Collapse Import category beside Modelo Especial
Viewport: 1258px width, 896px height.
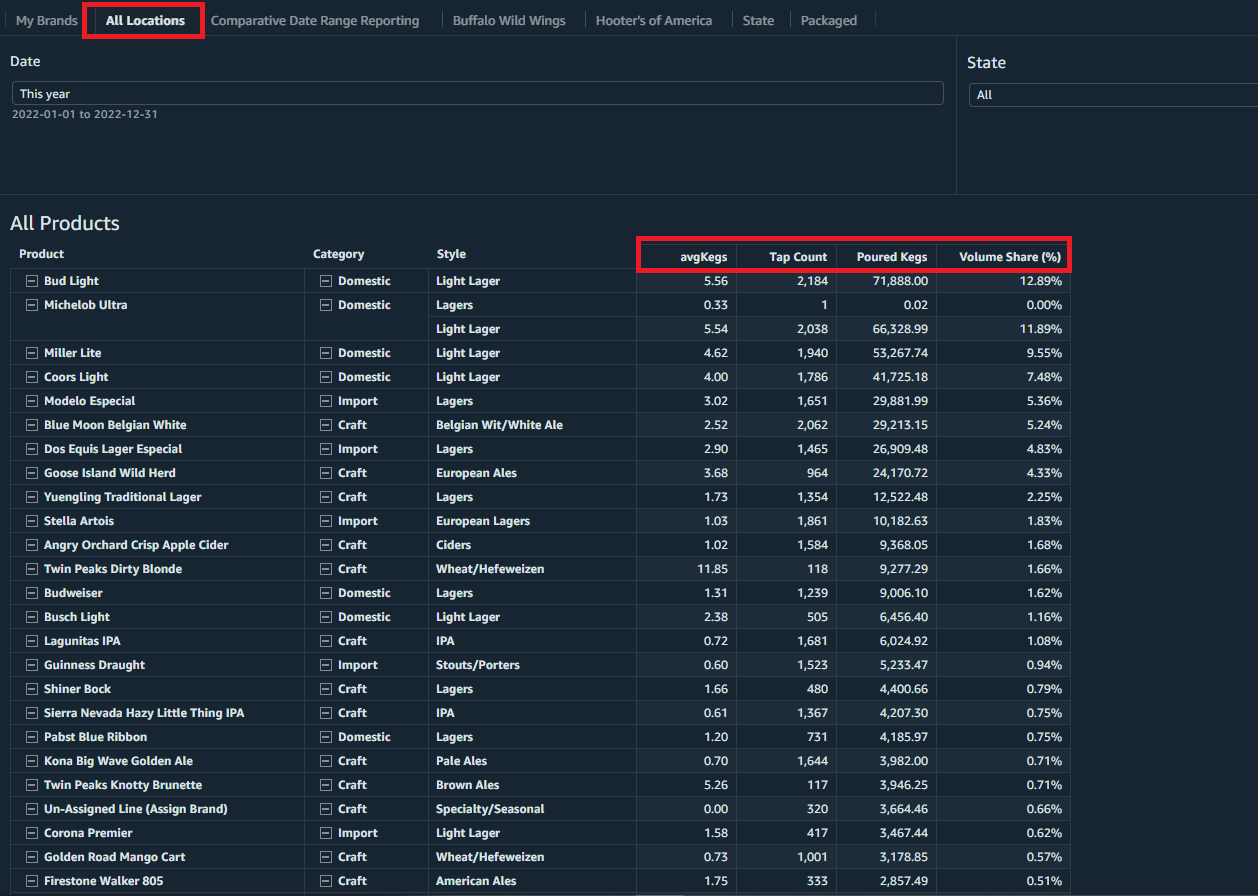click(325, 401)
